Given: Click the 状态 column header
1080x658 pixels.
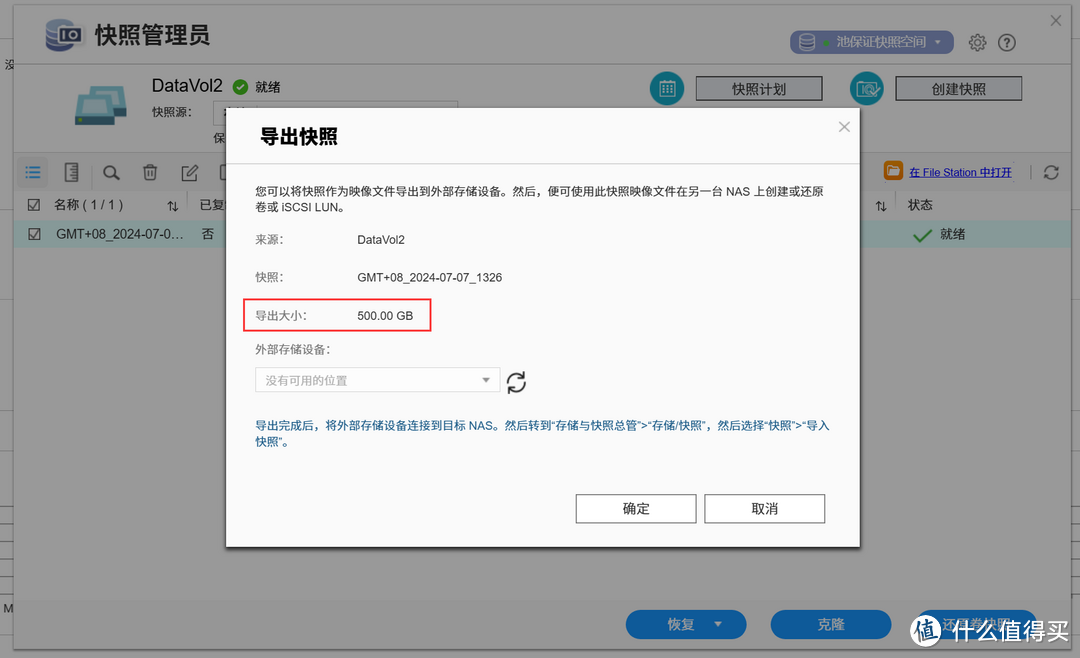Looking at the screenshot, I should pyautogui.click(x=920, y=205).
